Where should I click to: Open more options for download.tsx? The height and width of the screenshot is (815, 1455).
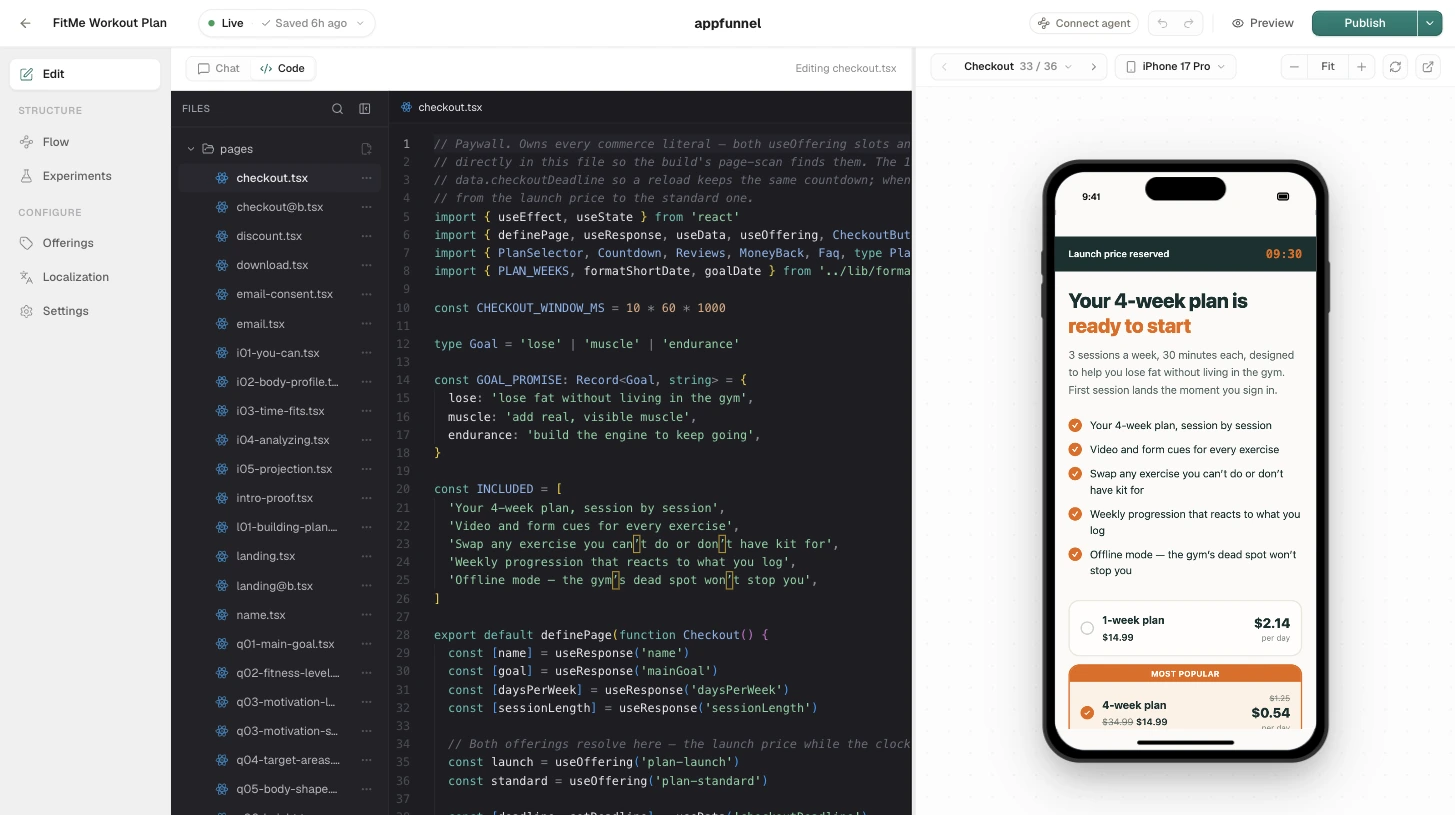click(x=366, y=265)
